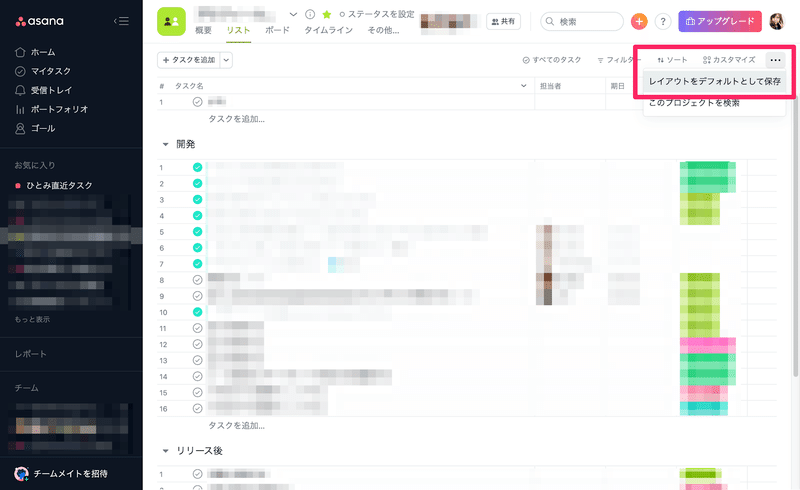Click the orange plus quick-add button
The width and height of the screenshot is (800, 490).
click(639, 21)
